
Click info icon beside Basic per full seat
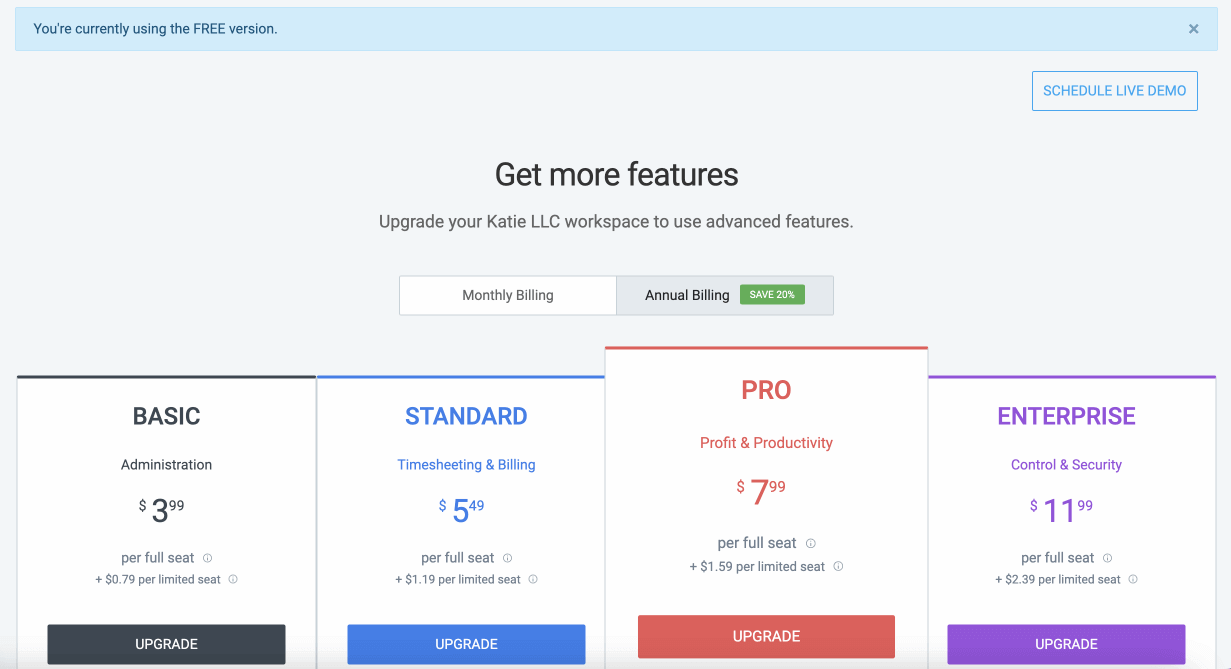click(208, 558)
